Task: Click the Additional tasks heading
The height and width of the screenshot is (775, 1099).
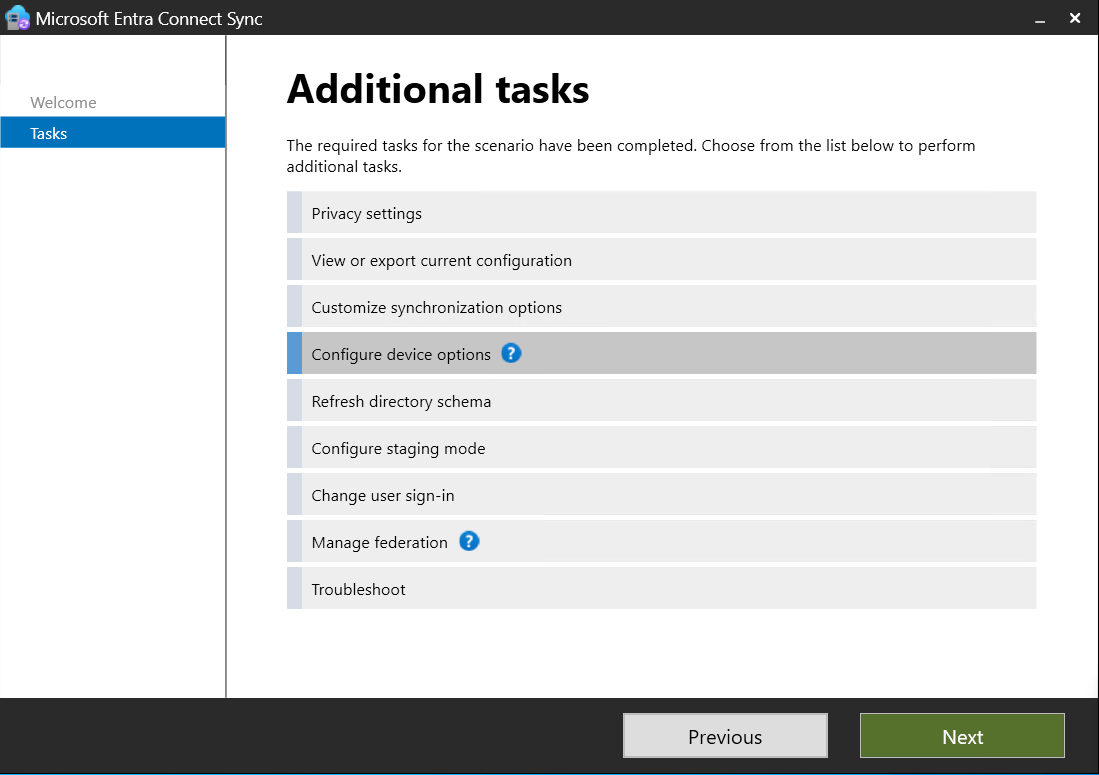Action: click(x=438, y=89)
